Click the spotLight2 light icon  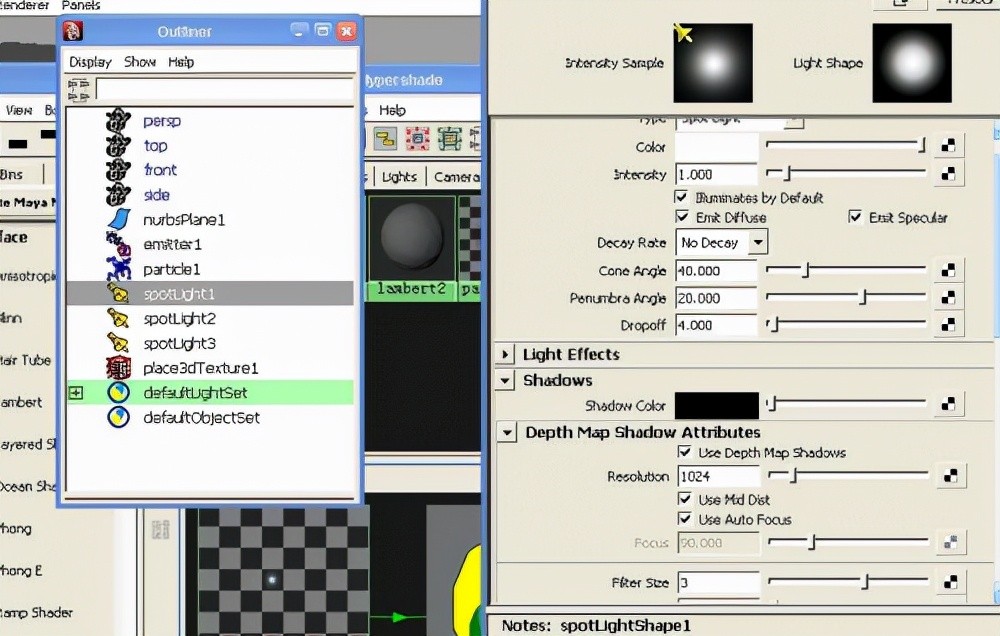(x=118, y=318)
